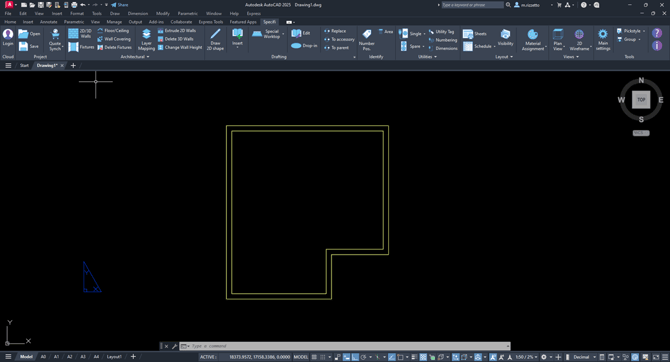Image resolution: width=670 pixels, height=362 pixels.
Task: Switch to Layout1 tab
Action: tap(114, 356)
